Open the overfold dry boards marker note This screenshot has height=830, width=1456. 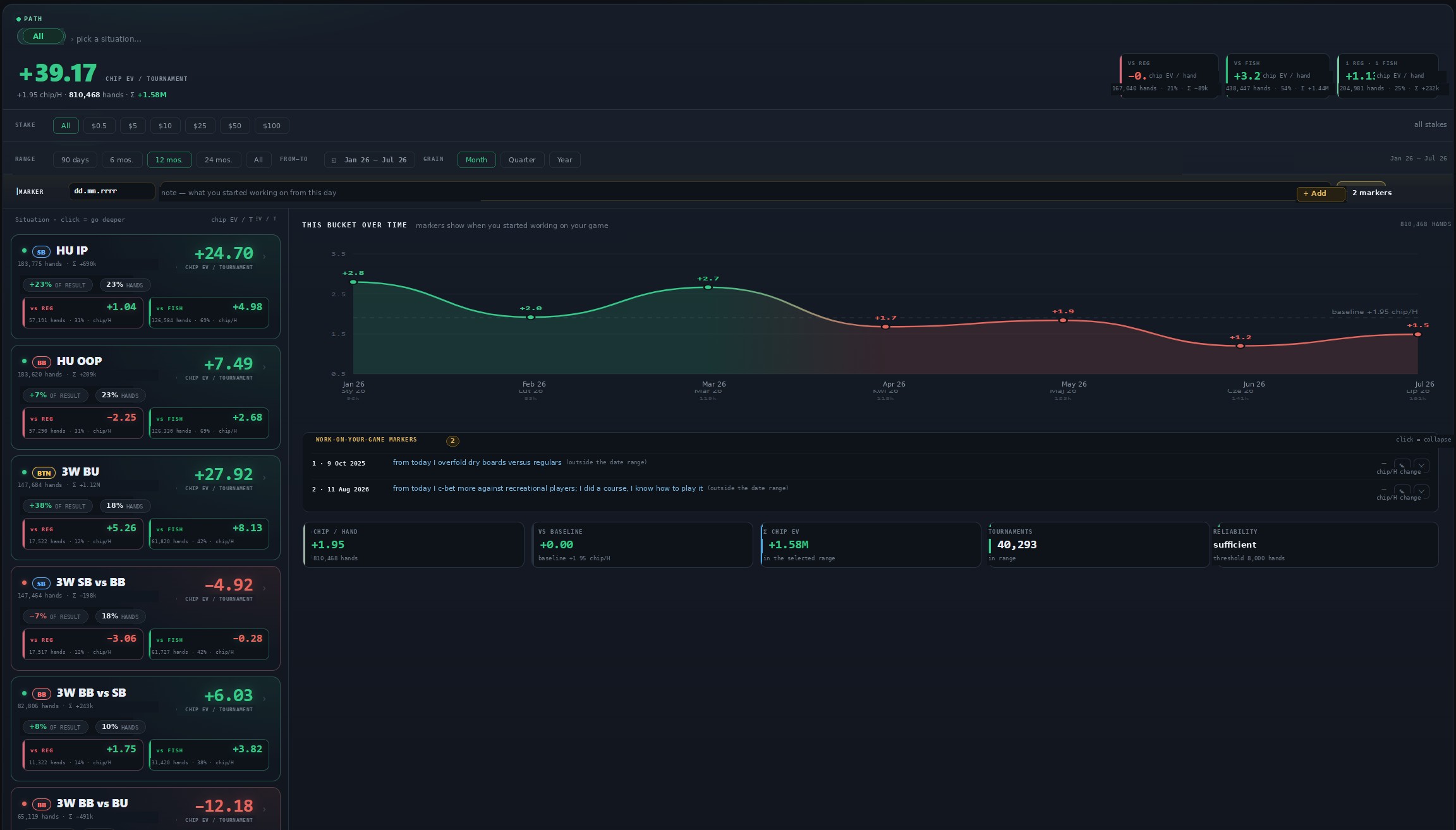pyautogui.click(x=477, y=462)
